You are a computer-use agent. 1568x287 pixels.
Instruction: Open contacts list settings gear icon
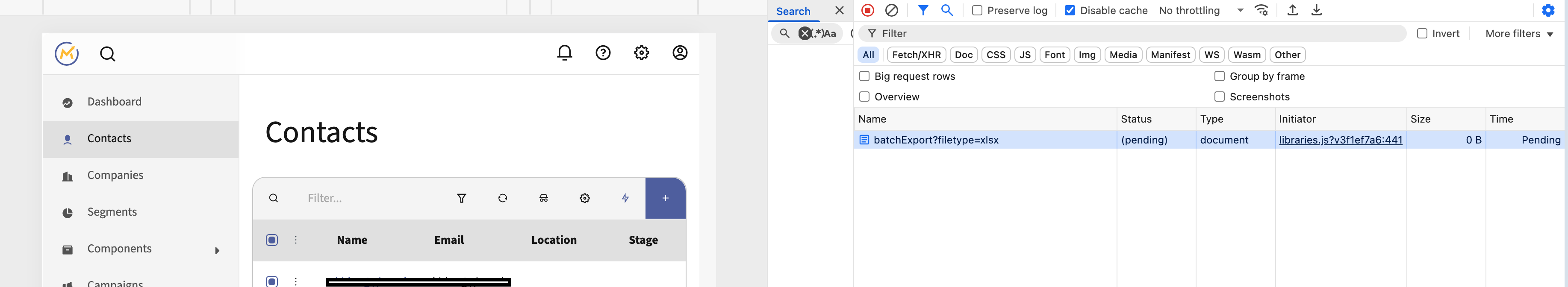585,198
